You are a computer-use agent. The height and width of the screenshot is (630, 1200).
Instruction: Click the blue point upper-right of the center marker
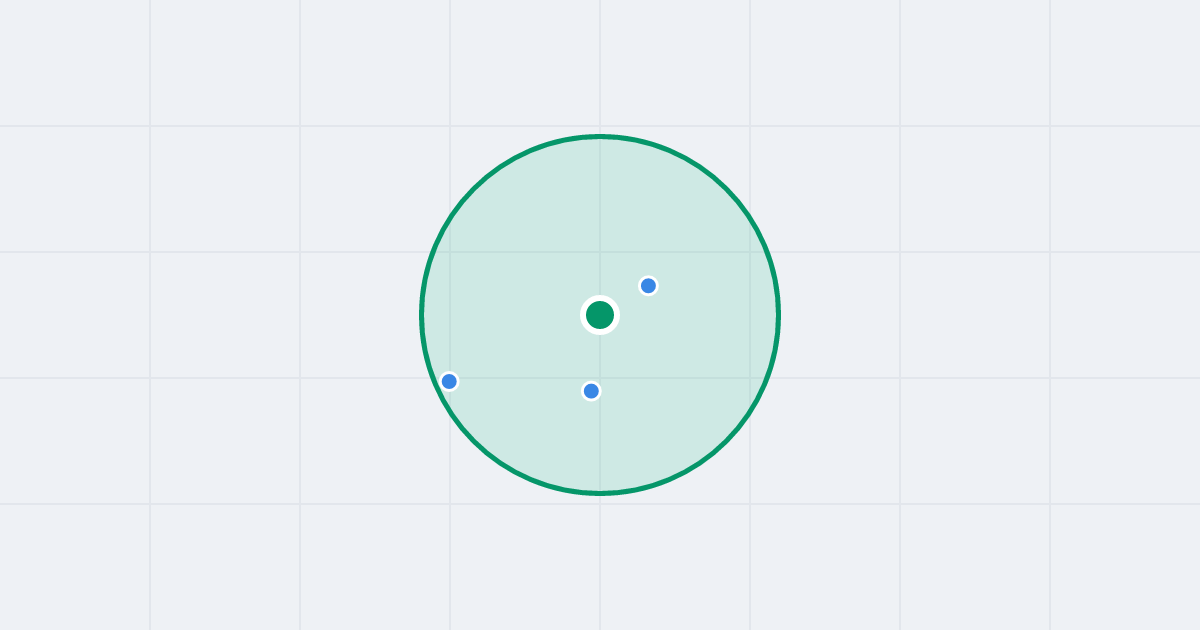coord(648,286)
